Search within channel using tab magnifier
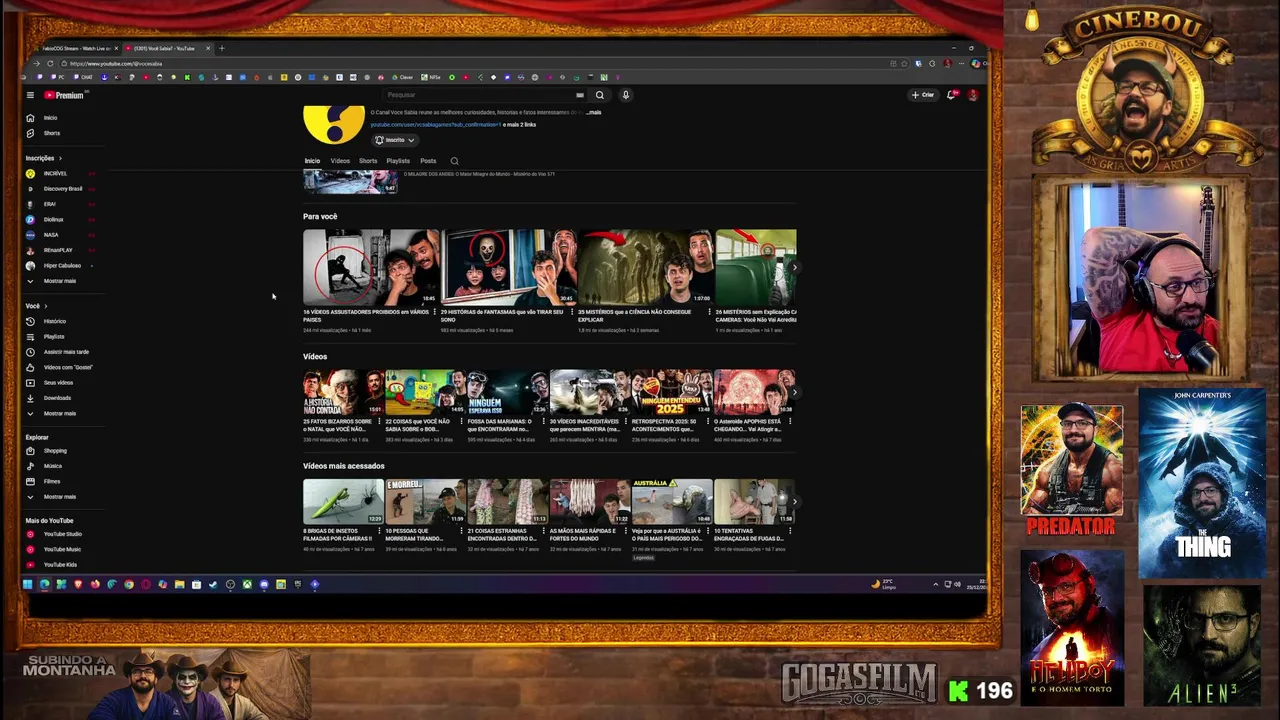 [x=454, y=161]
